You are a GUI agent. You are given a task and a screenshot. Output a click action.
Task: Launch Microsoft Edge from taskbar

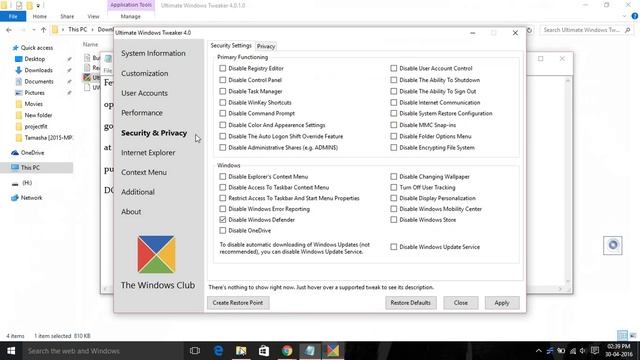(x=218, y=351)
